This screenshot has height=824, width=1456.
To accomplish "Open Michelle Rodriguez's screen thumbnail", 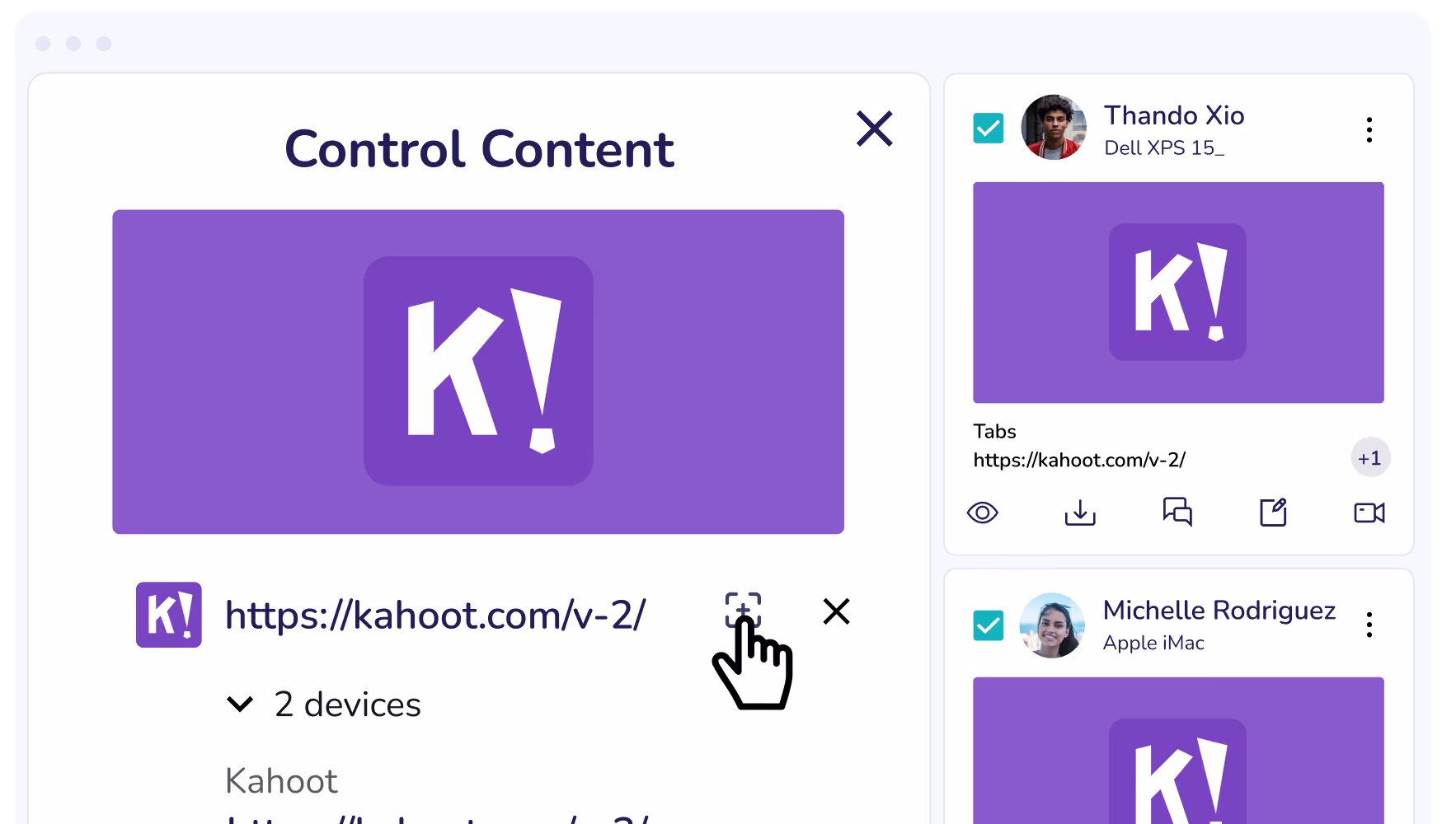I will [x=1178, y=751].
